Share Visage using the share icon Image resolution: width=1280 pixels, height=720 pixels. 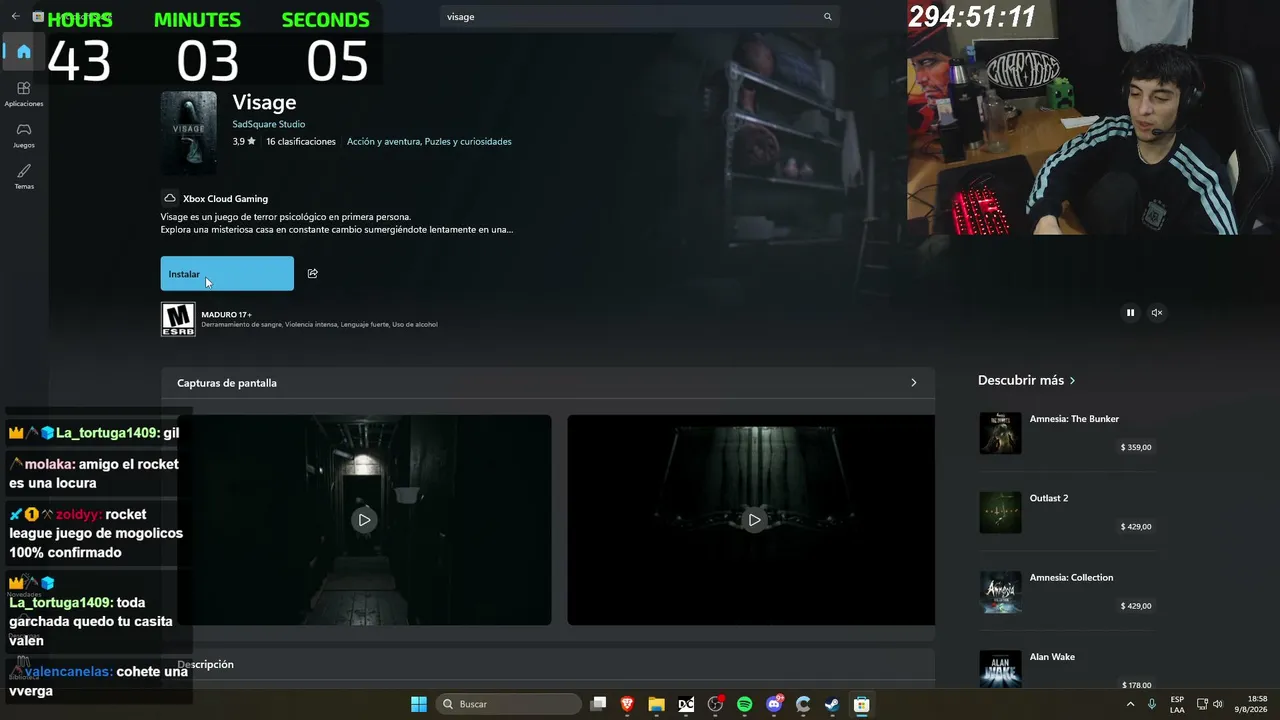(x=313, y=273)
